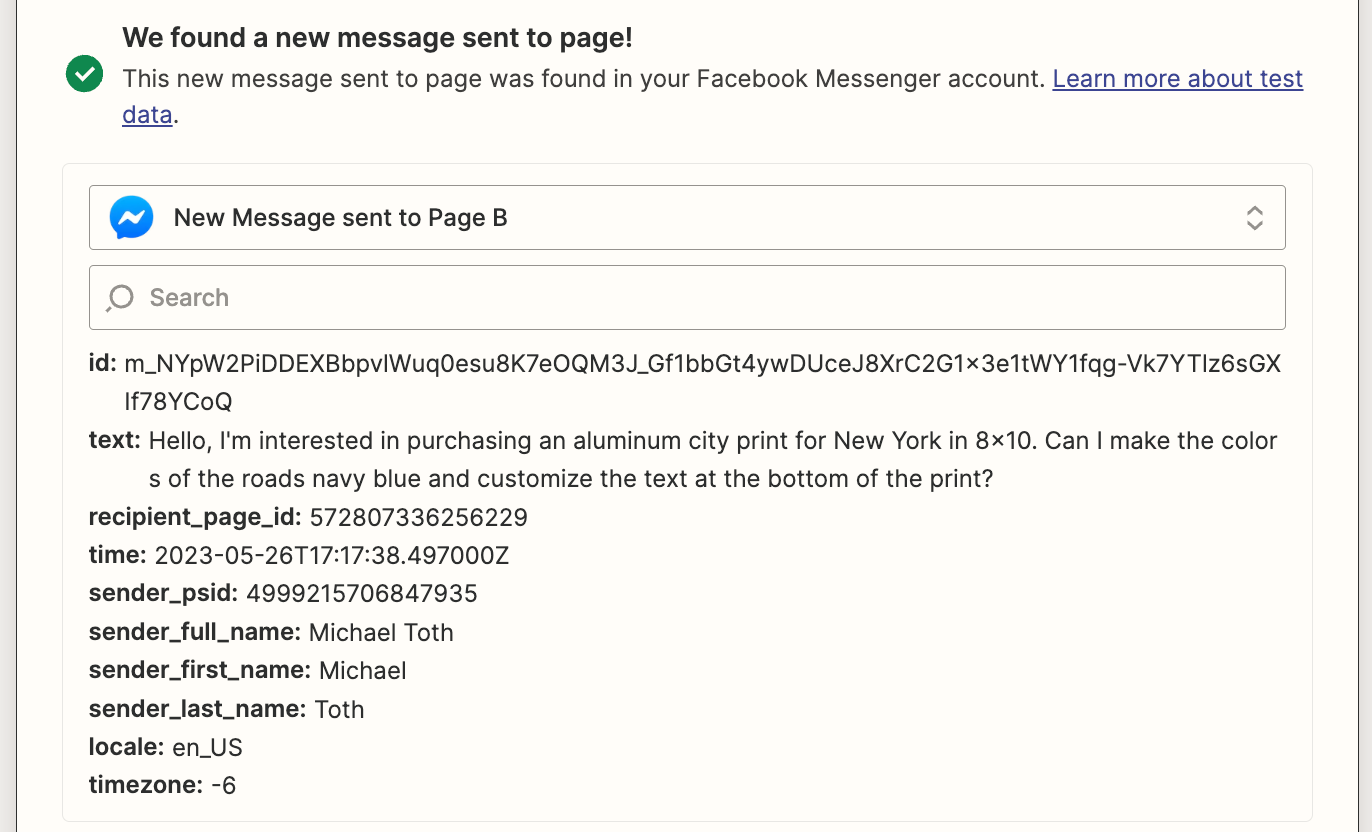Click the time value 2023-05-26T17:17:38
This screenshot has height=832, width=1372.
click(331, 556)
